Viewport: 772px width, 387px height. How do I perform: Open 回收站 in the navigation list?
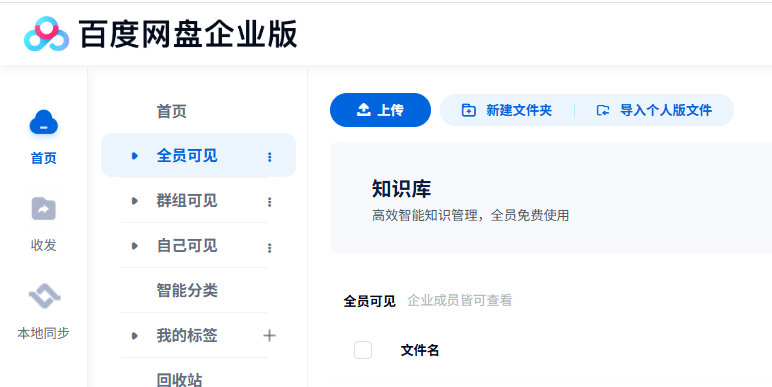pyautogui.click(x=179, y=380)
